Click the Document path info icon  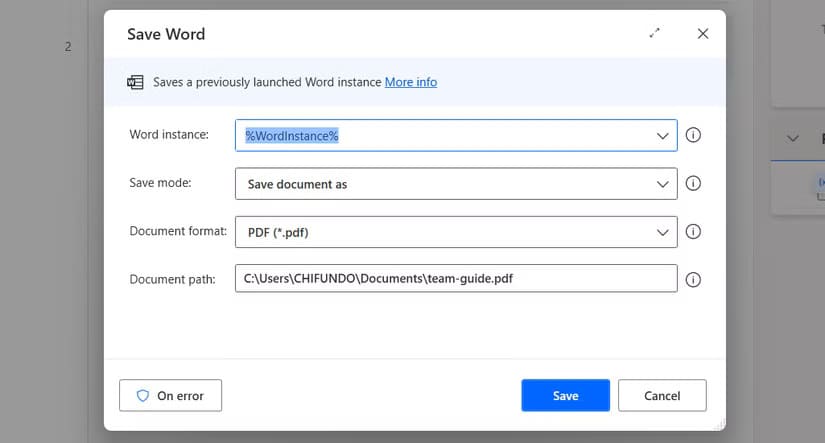[x=693, y=279]
